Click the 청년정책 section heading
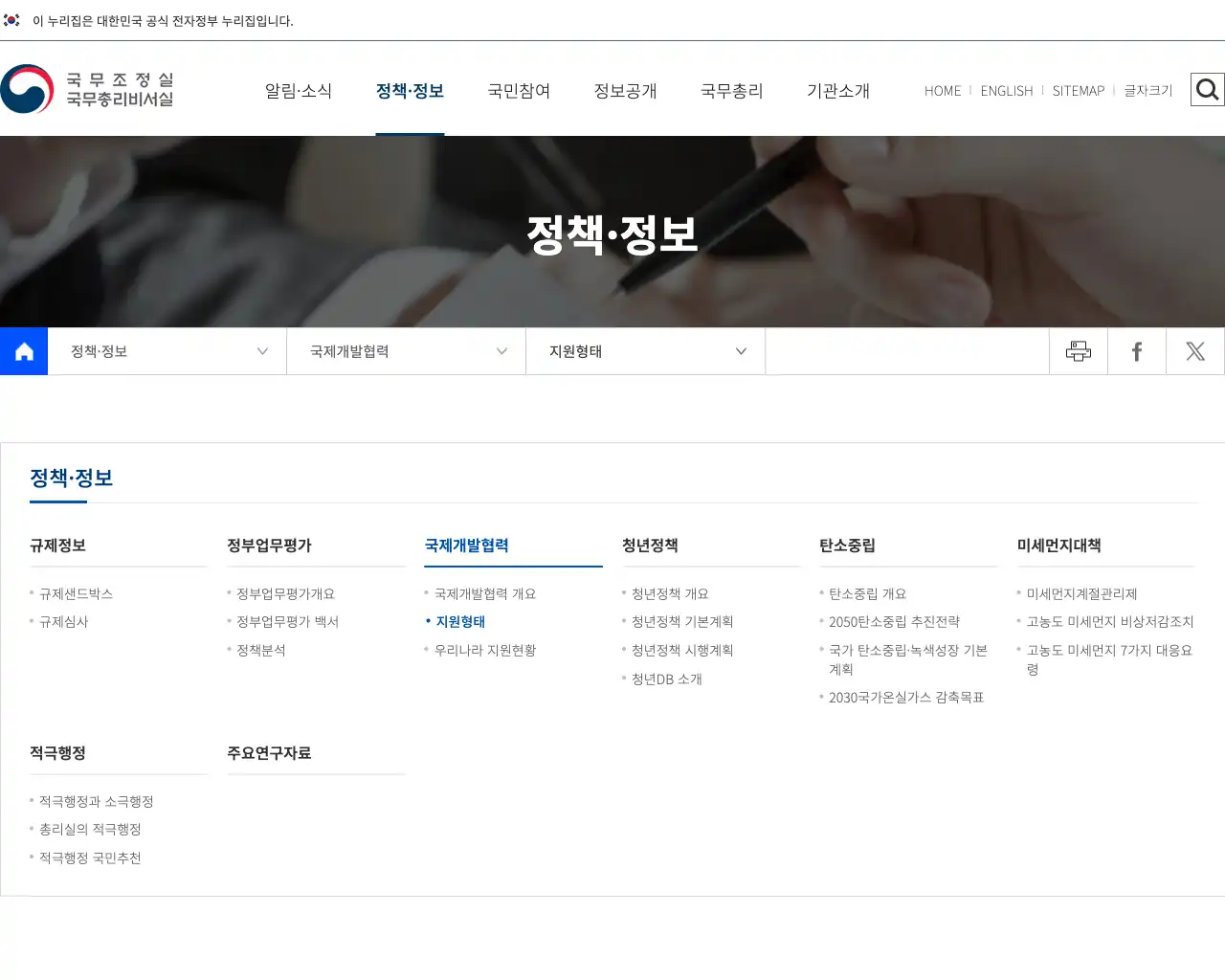Image resolution: width=1225 pixels, height=980 pixels. [x=650, y=546]
